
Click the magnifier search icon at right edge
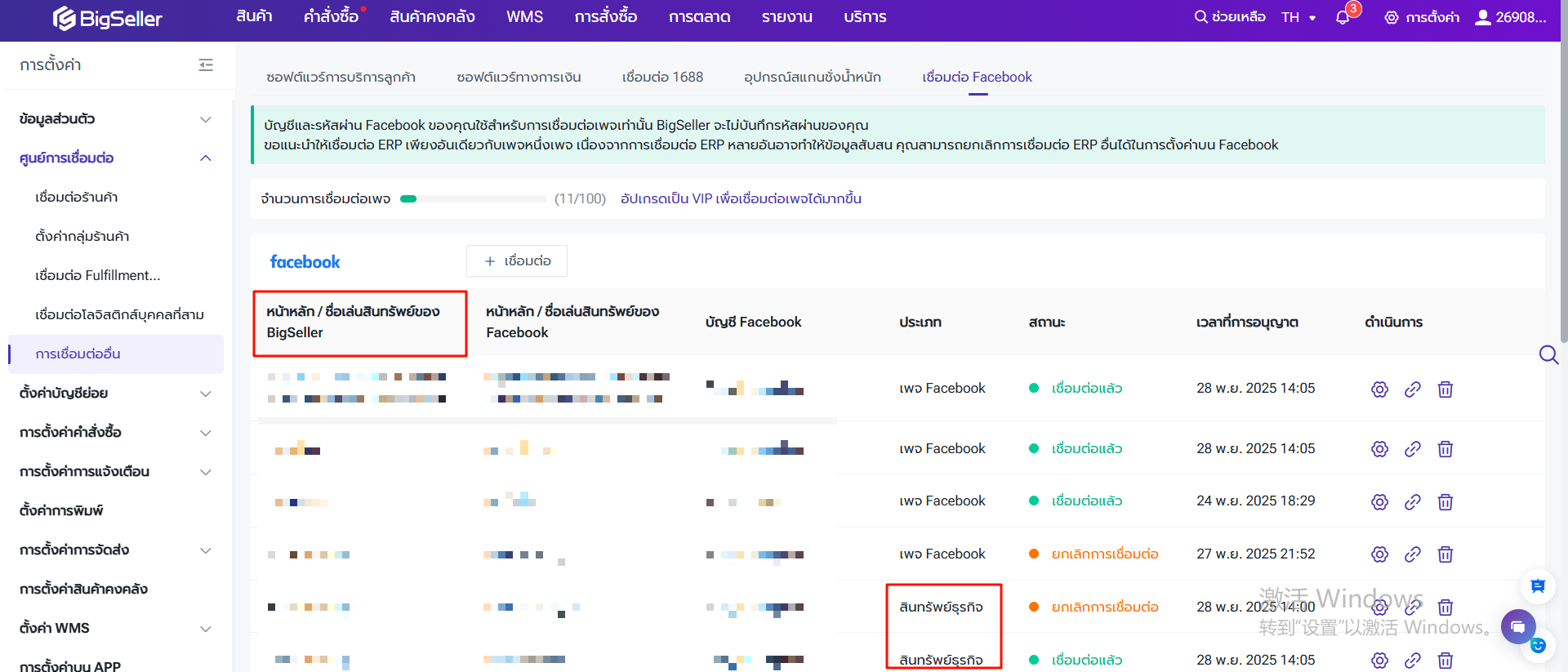click(x=1548, y=354)
